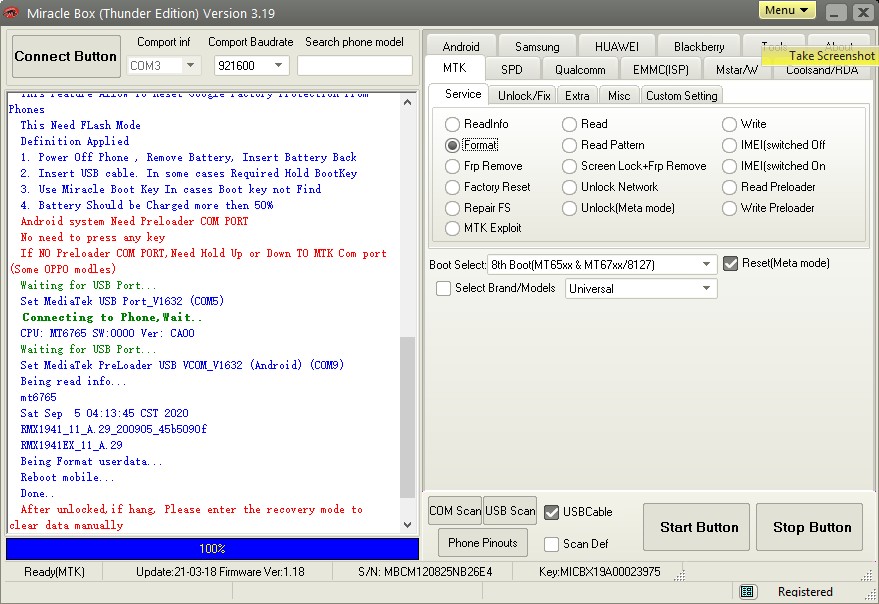
Task: Click the Key:MICBX19A00023975 status entry
Action: (x=599, y=572)
